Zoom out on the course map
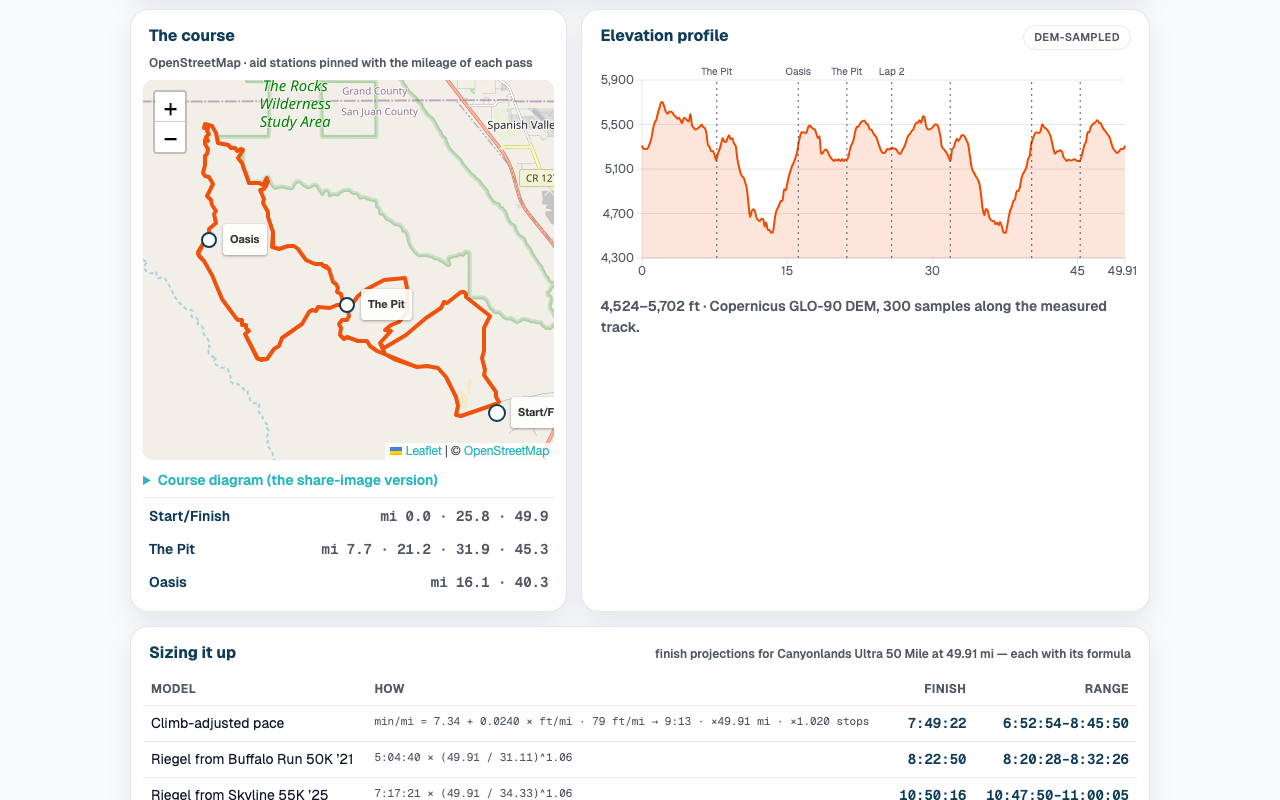 [x=170, y=138]
